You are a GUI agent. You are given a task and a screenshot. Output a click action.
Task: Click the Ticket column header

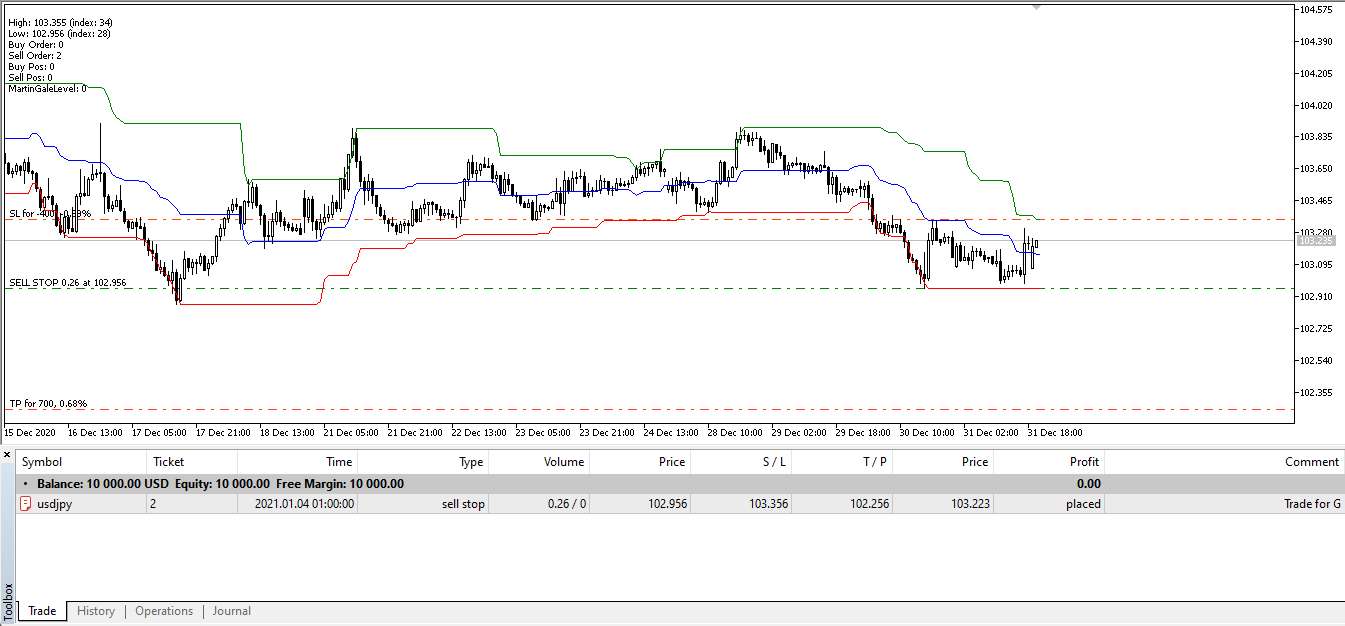coord(168,462)
